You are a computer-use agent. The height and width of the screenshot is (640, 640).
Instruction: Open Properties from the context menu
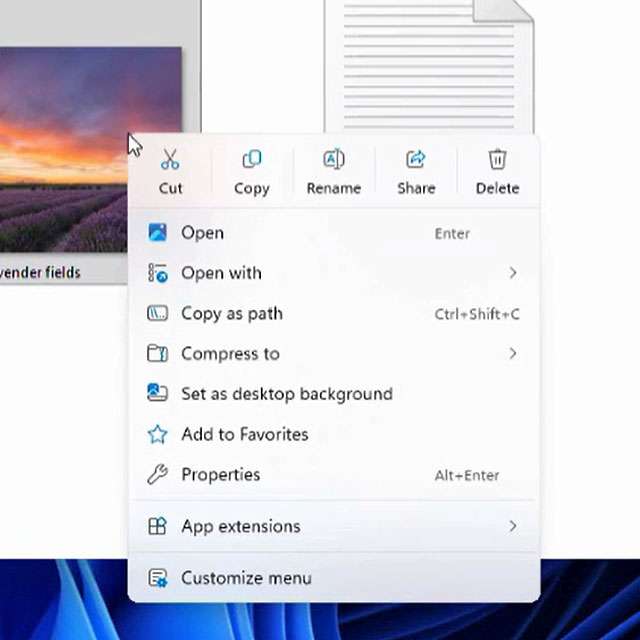[x=334, y=474]
